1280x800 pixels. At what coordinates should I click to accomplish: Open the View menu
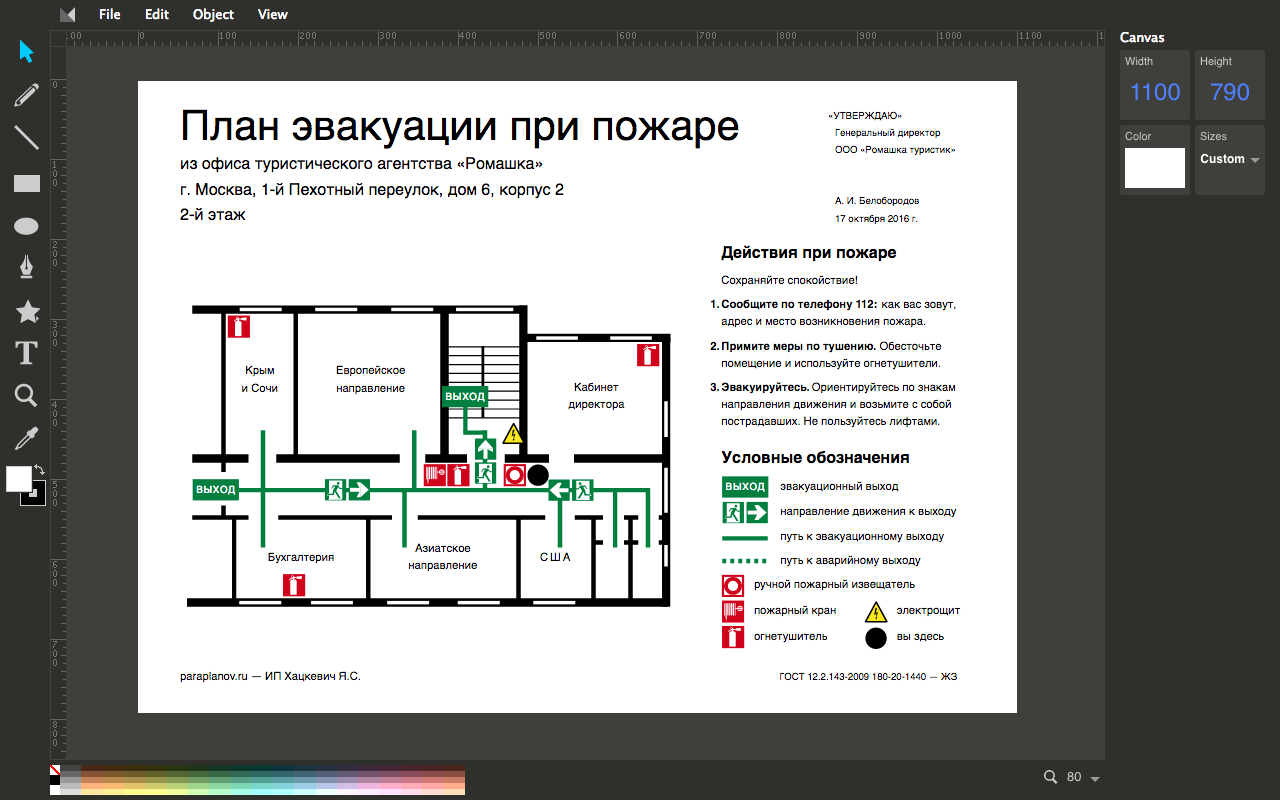(272, 14)
